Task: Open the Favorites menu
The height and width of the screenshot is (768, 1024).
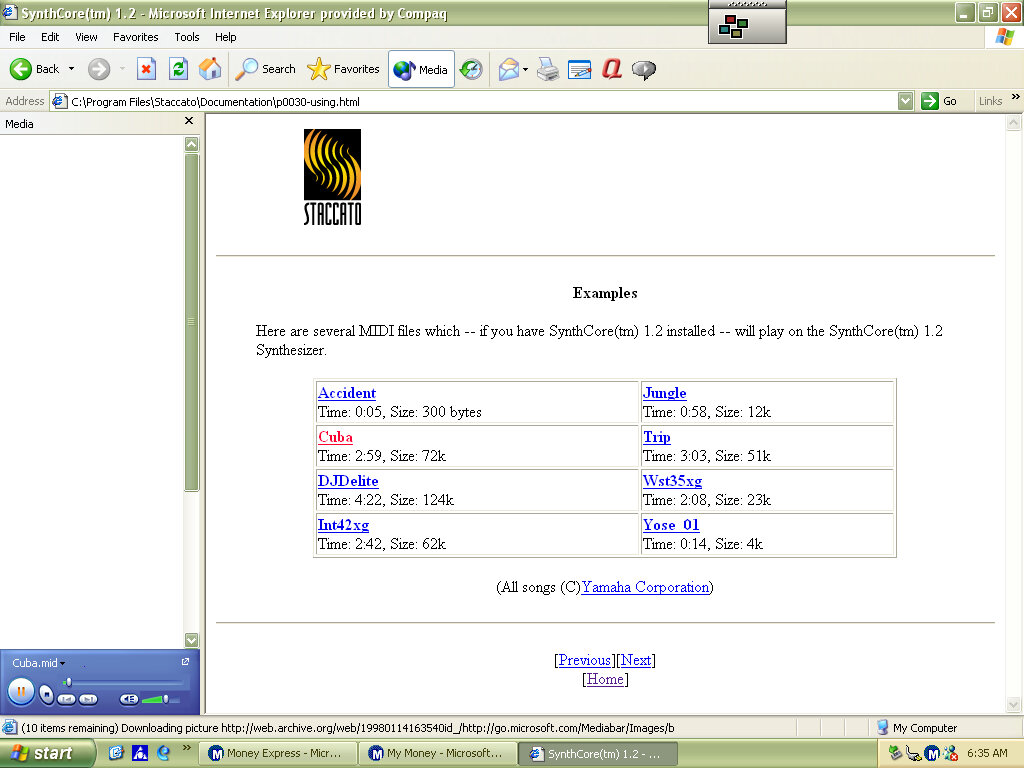Action: [135, 37]
